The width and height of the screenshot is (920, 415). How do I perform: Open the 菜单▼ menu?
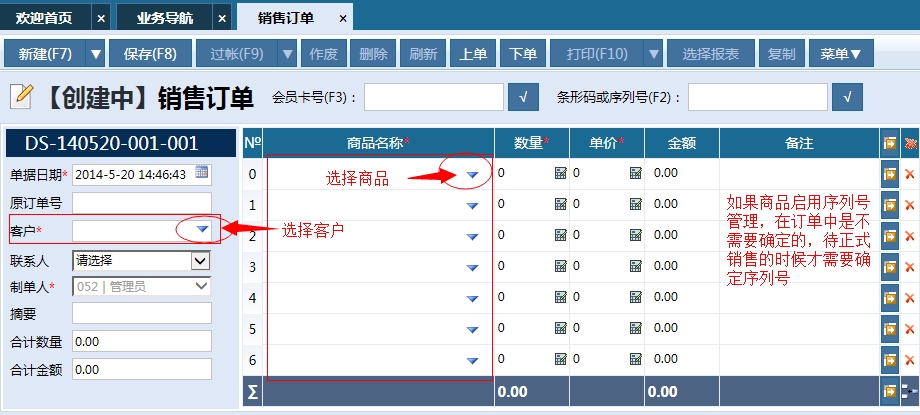click(x=841, y=54)
